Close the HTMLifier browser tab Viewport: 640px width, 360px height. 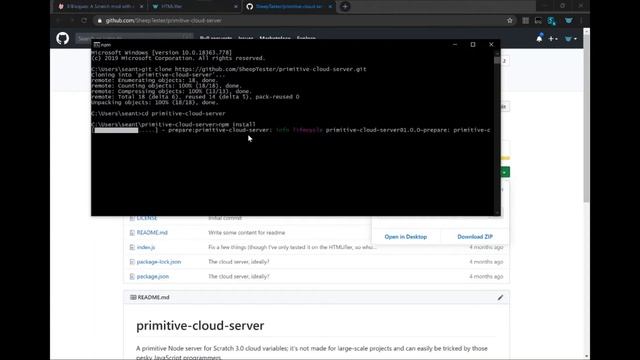[236, 7]
